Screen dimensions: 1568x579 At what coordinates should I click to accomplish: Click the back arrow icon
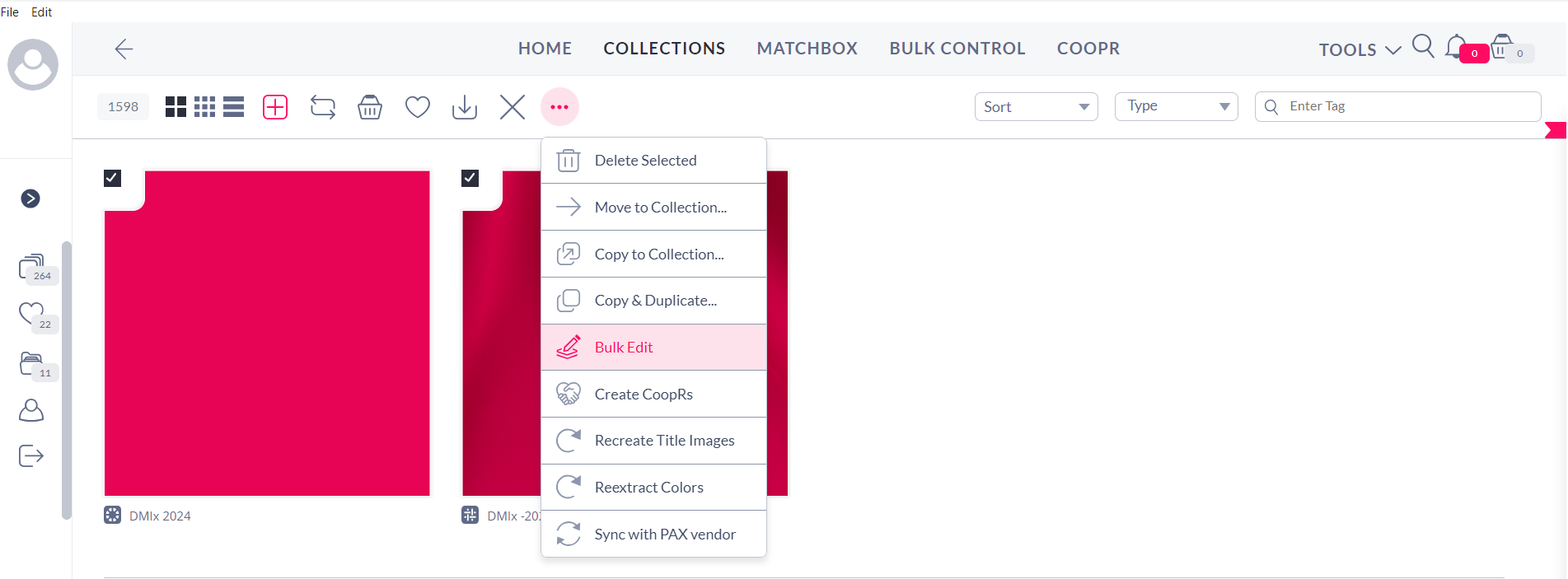(x=124, y=49)
